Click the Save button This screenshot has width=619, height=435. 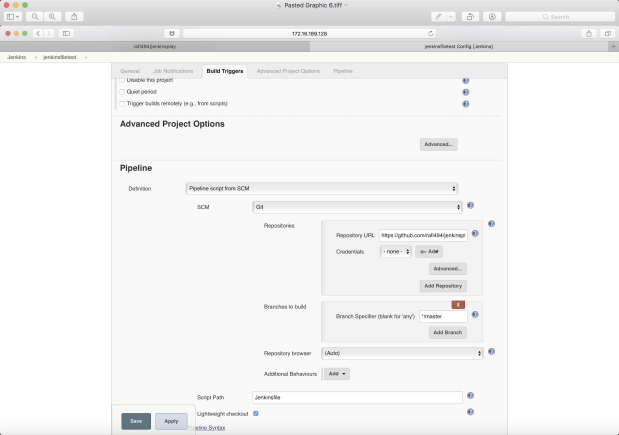136,421
